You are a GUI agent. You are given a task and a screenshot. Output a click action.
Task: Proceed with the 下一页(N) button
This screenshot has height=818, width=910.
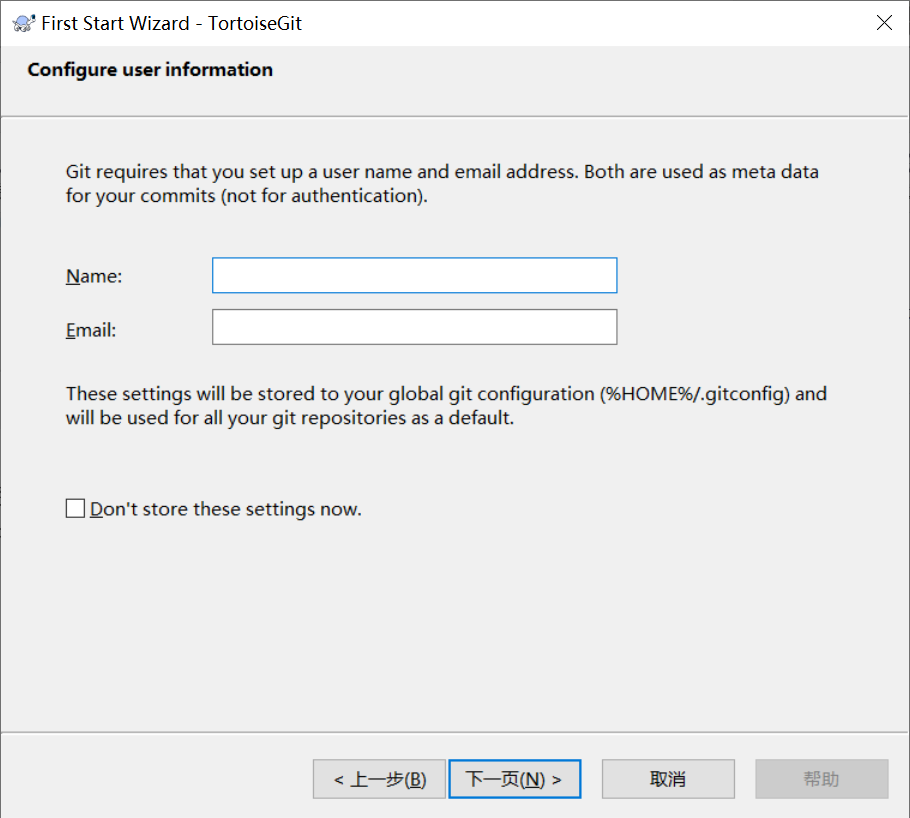[515, 779]
